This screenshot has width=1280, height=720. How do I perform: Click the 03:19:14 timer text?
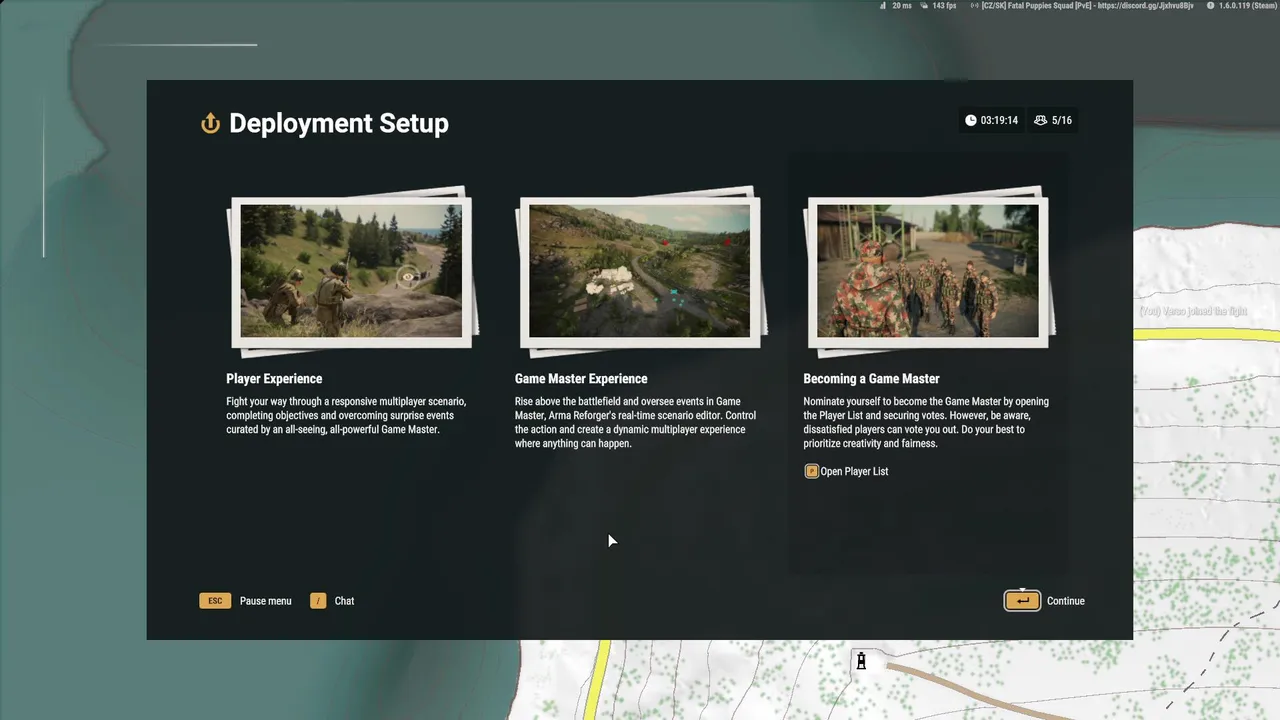click(999, 120)
